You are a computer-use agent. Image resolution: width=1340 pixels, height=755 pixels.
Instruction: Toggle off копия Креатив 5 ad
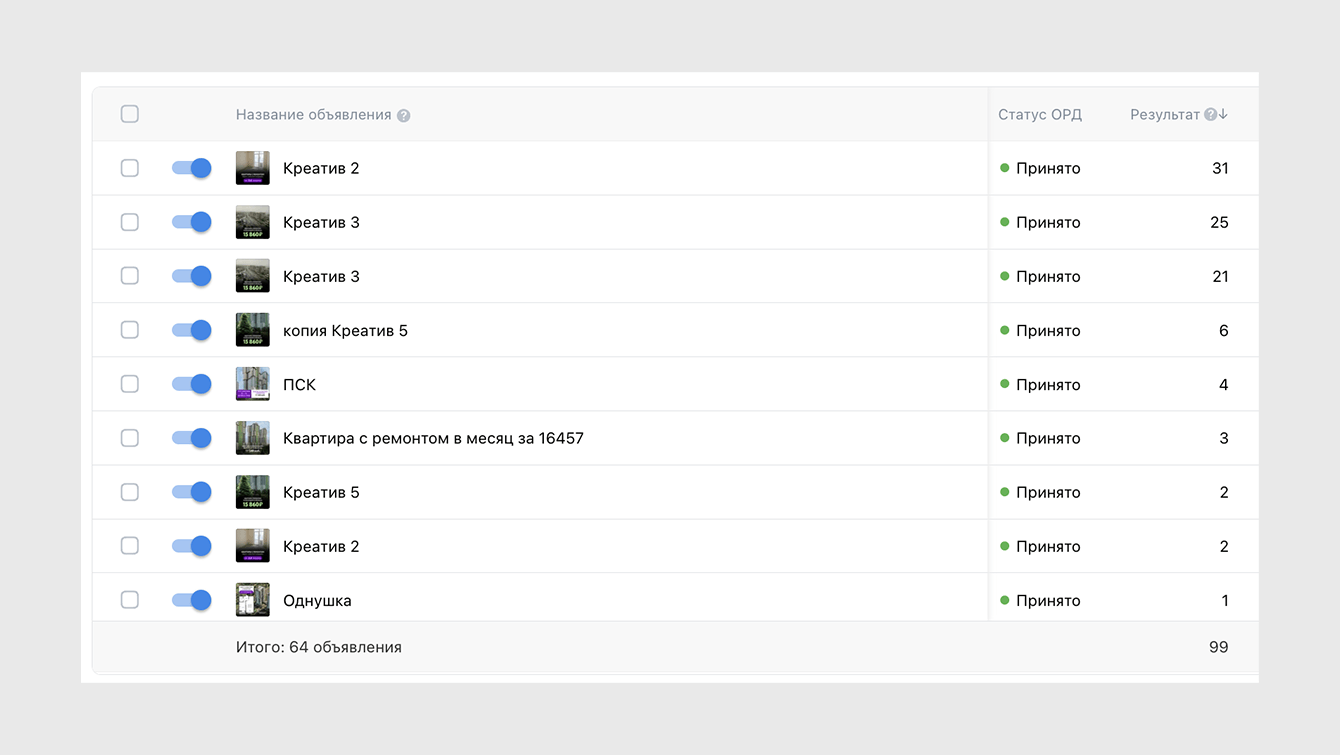(x=192, y=330)
